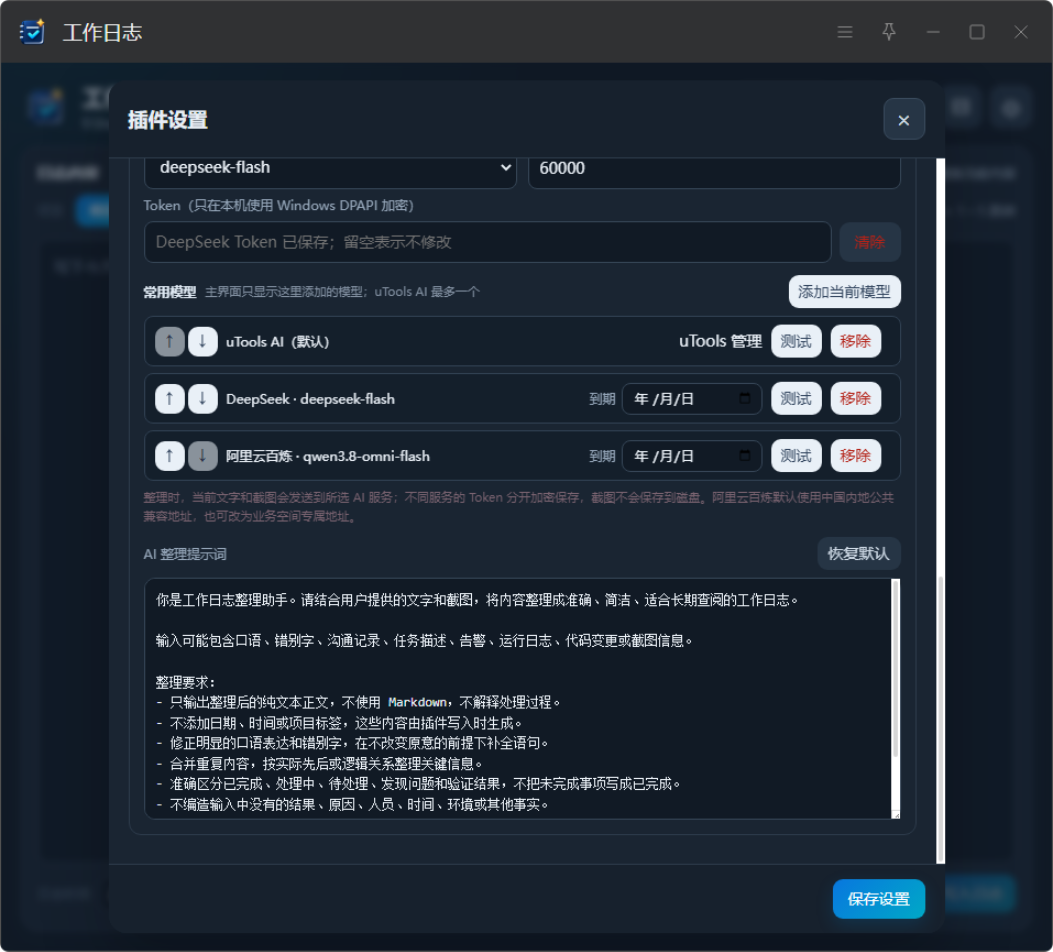The width and height of the screenshot is (1053, 952).
Task: Click the DeepSeek · deepseek-flash model name
Action: tap(310, 399)
